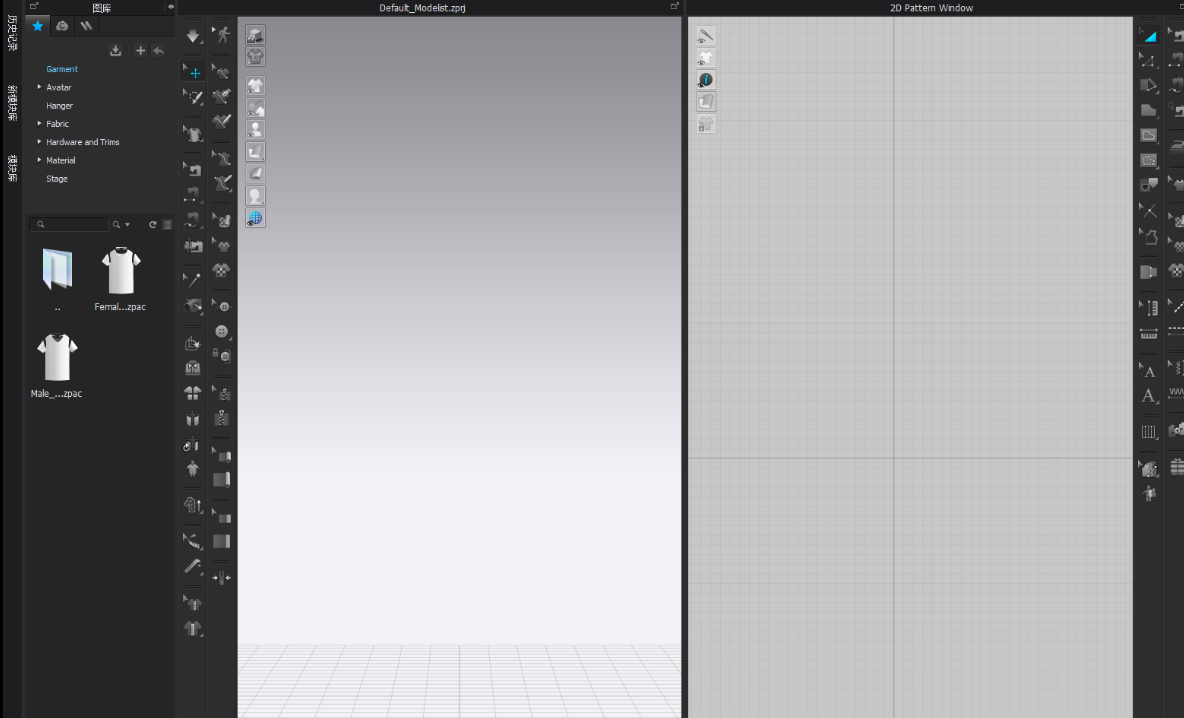Image resolution: width=1184 pixels, height=718 pixels.
Task: Select the large A text tool in 2D toolbar
Action: 1149,397
